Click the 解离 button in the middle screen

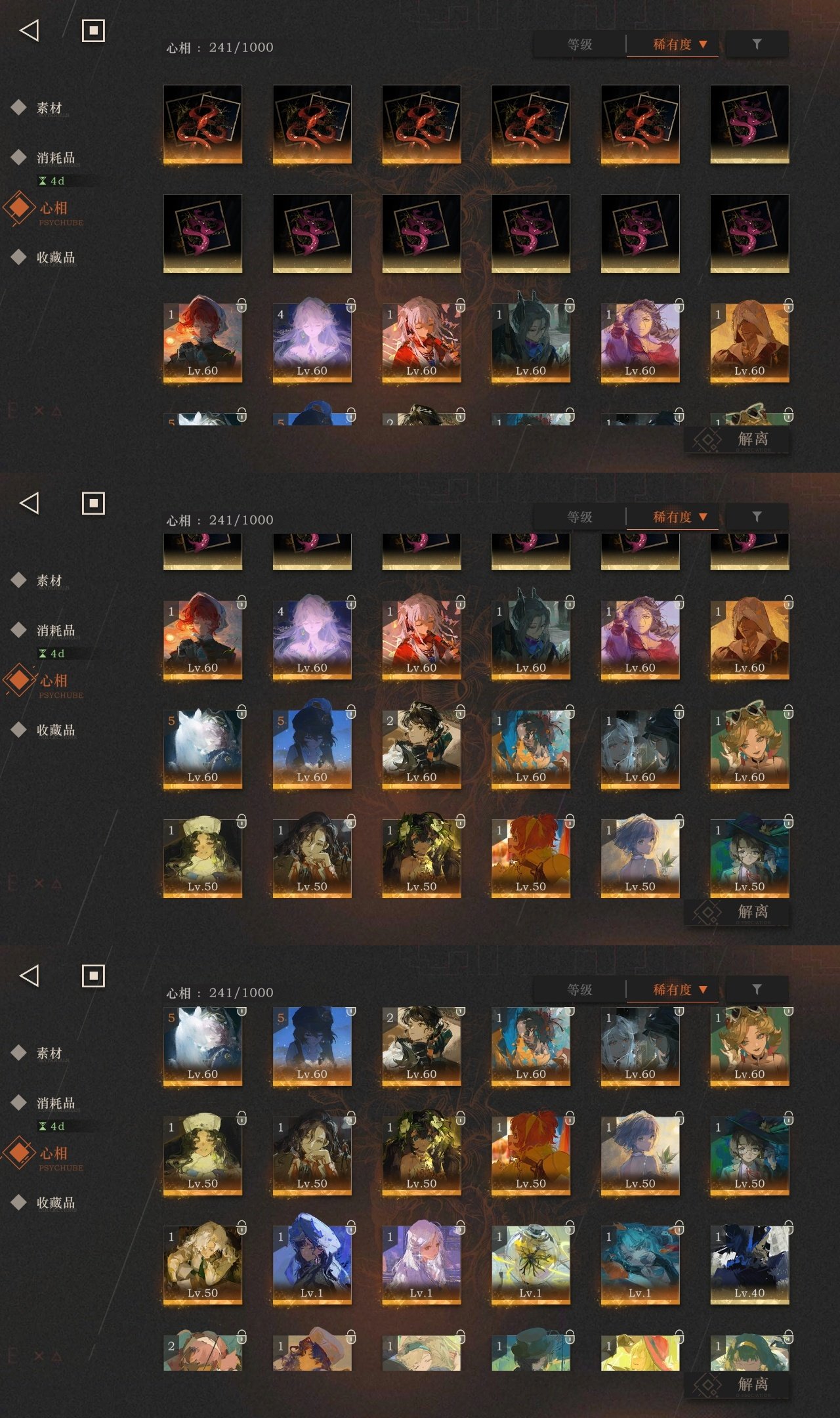coord(736,912)
